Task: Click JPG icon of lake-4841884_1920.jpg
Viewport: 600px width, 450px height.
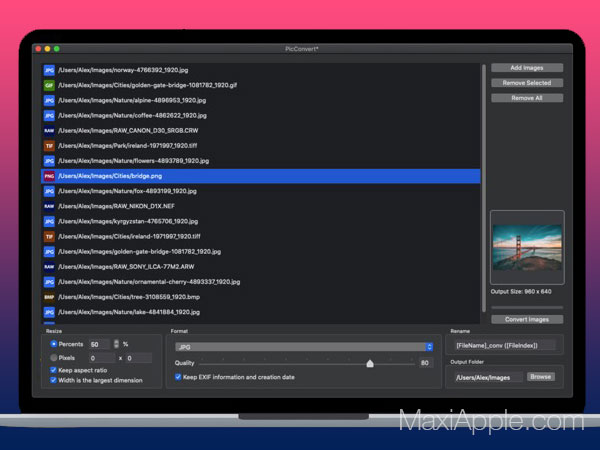Action: click(x=49, y=312)
